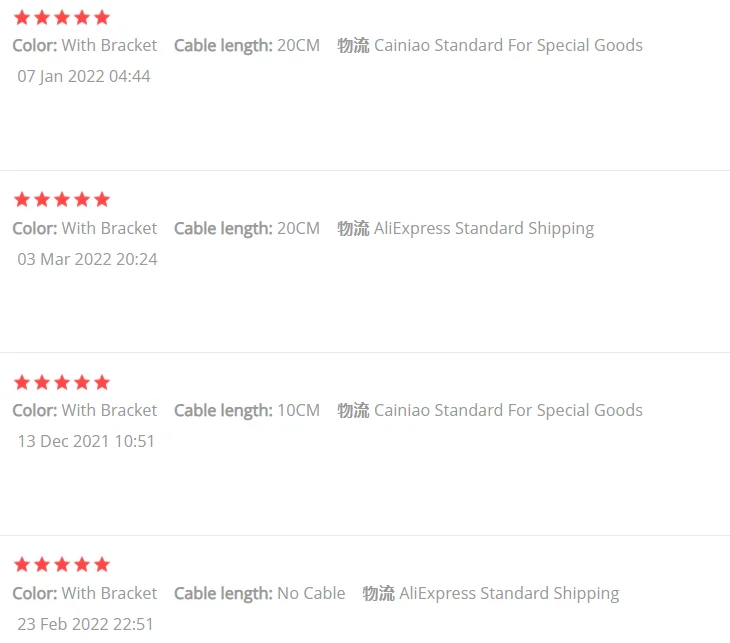730x643 pixels.
Task: Click the first star of the 03 Mar 2022 review
Action: click(21, 200)
